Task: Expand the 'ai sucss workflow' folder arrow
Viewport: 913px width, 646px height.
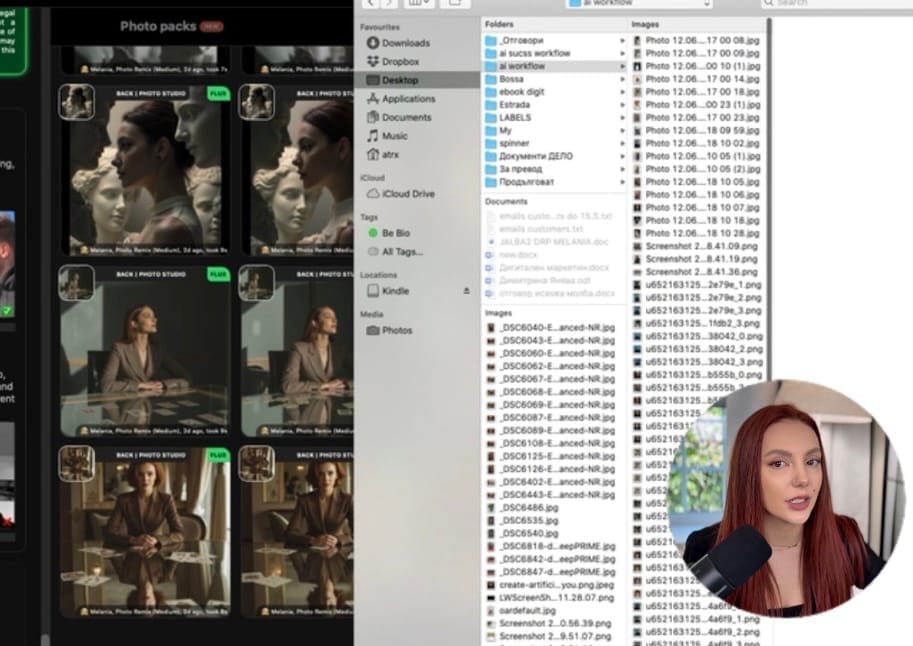Action: coord(623,53)
